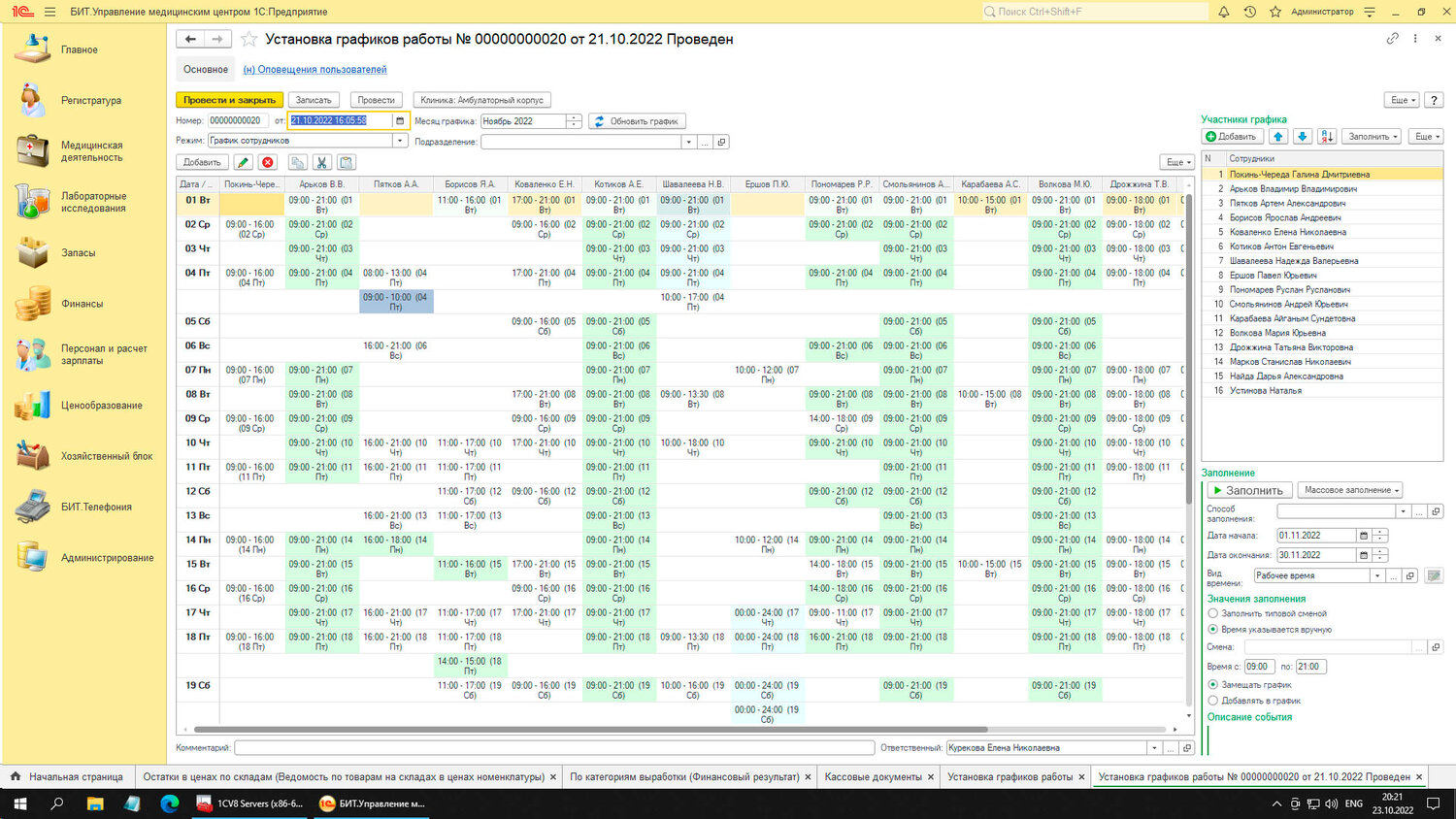Open Персонал и расчет зарплаты icon
This screenshot has width=1456, height=819.
coord(33,354)
